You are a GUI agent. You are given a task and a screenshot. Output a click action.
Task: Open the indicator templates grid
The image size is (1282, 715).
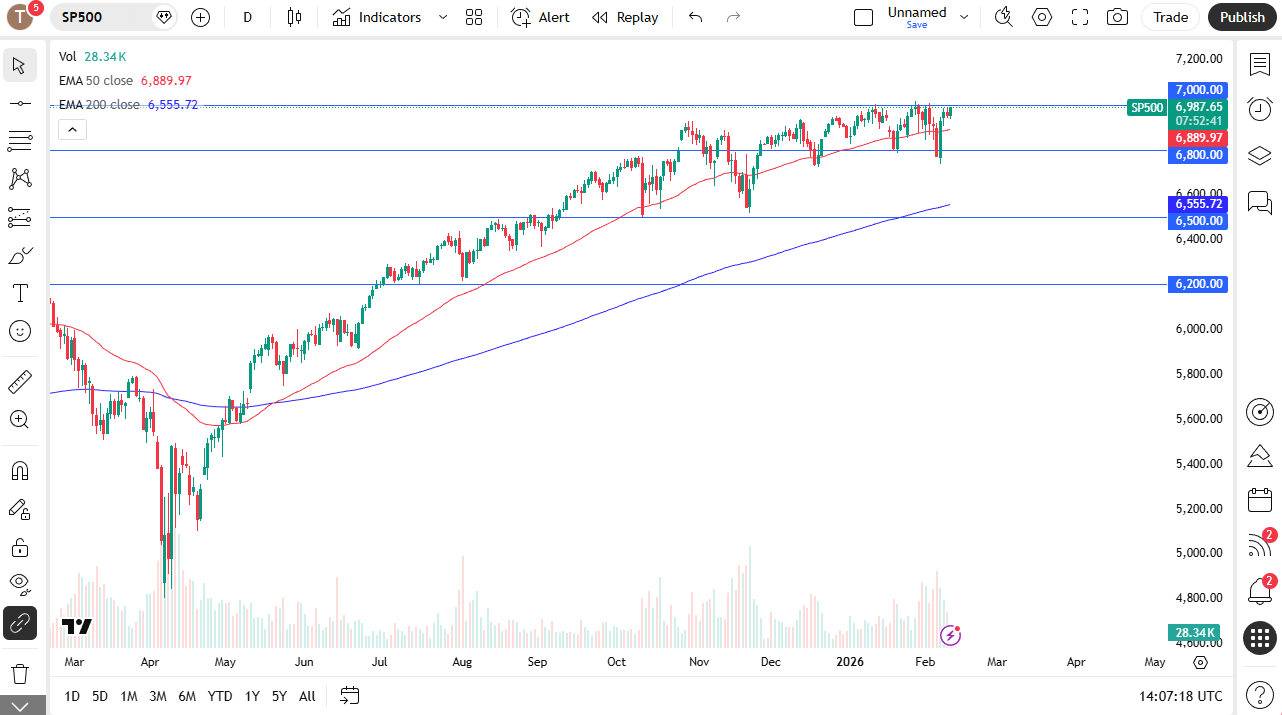tap(474, 17)
